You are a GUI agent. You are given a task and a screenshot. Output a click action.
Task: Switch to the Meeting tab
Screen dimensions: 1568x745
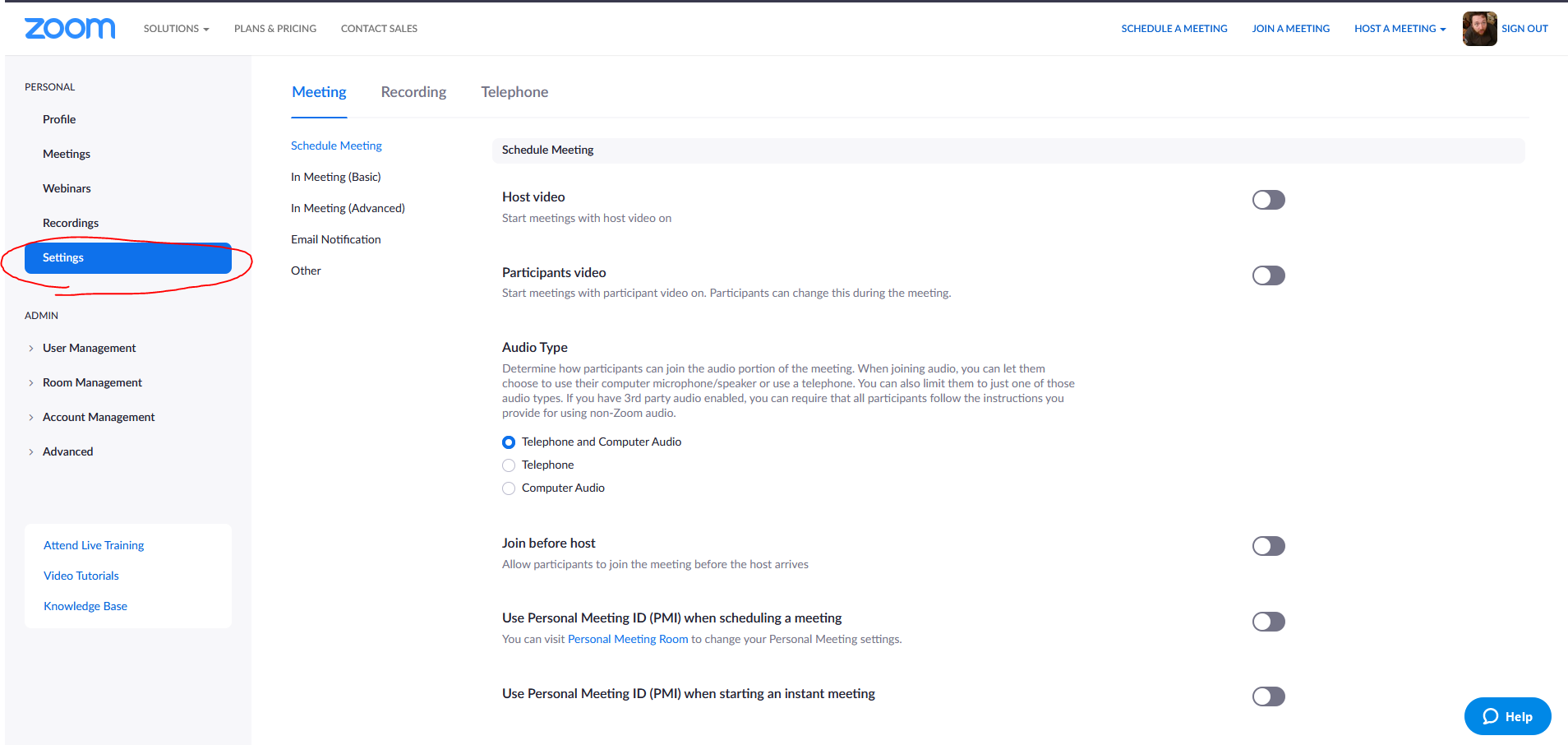[x=319, y=92]
